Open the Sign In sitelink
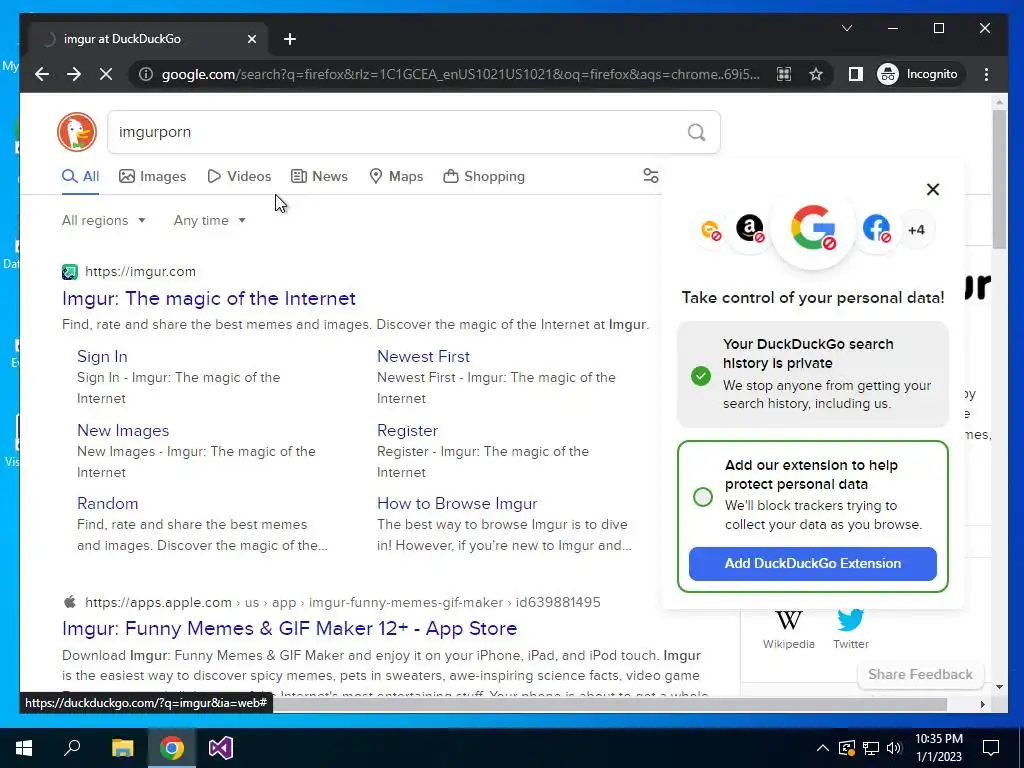 [x=102, y=357]
